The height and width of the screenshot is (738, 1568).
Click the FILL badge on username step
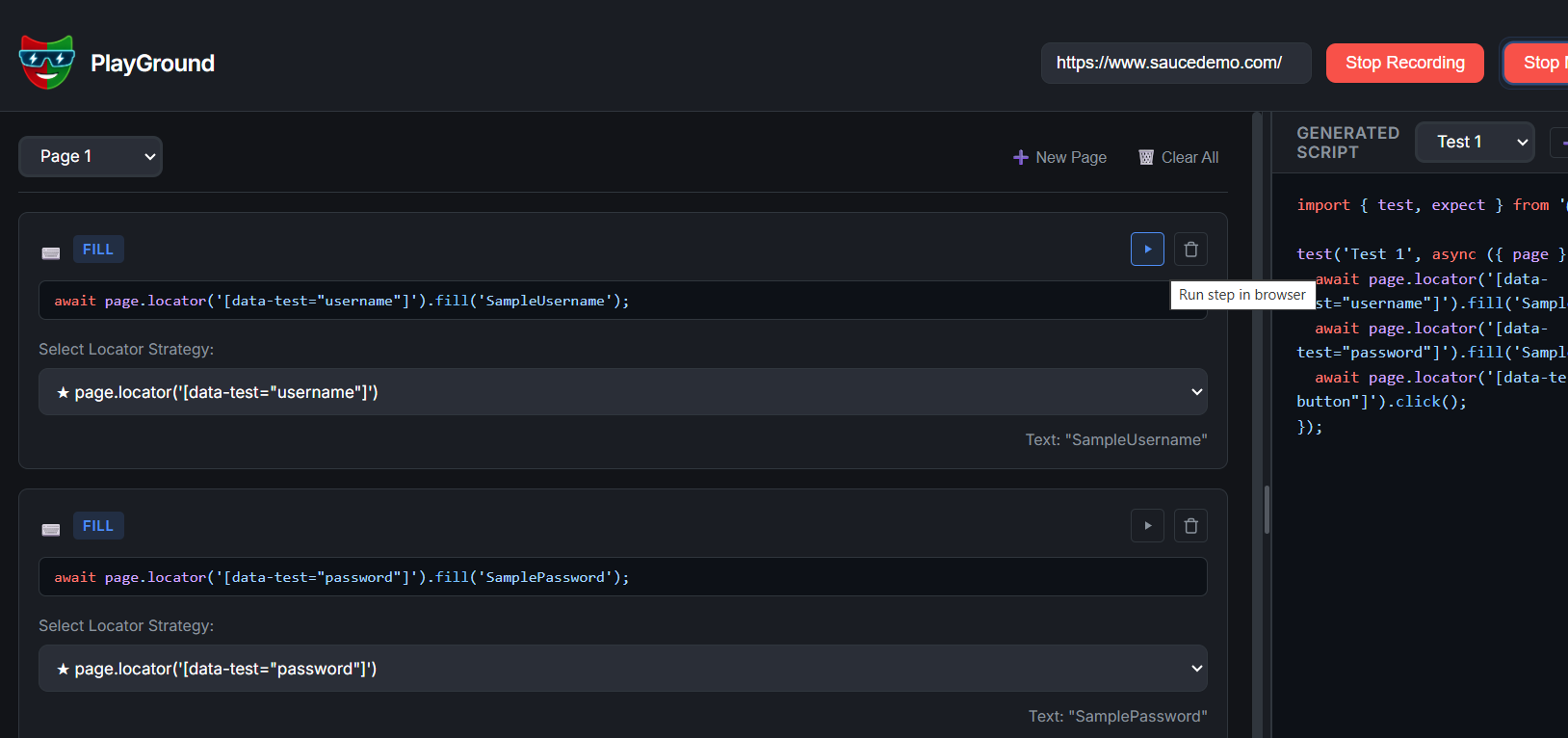pyautogui.click(x=98, y=250)
